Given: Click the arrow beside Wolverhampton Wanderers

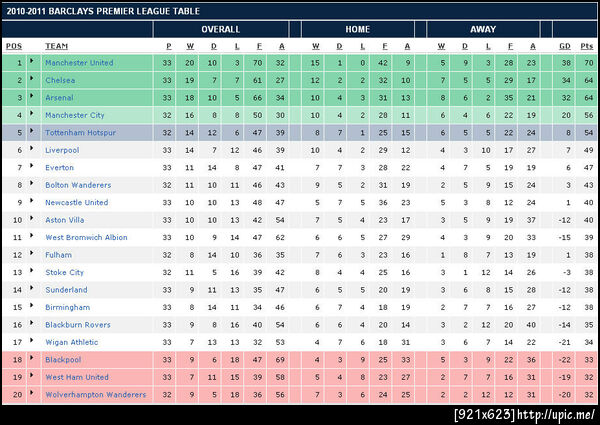Looking at the screenshot, I should 32,395.
